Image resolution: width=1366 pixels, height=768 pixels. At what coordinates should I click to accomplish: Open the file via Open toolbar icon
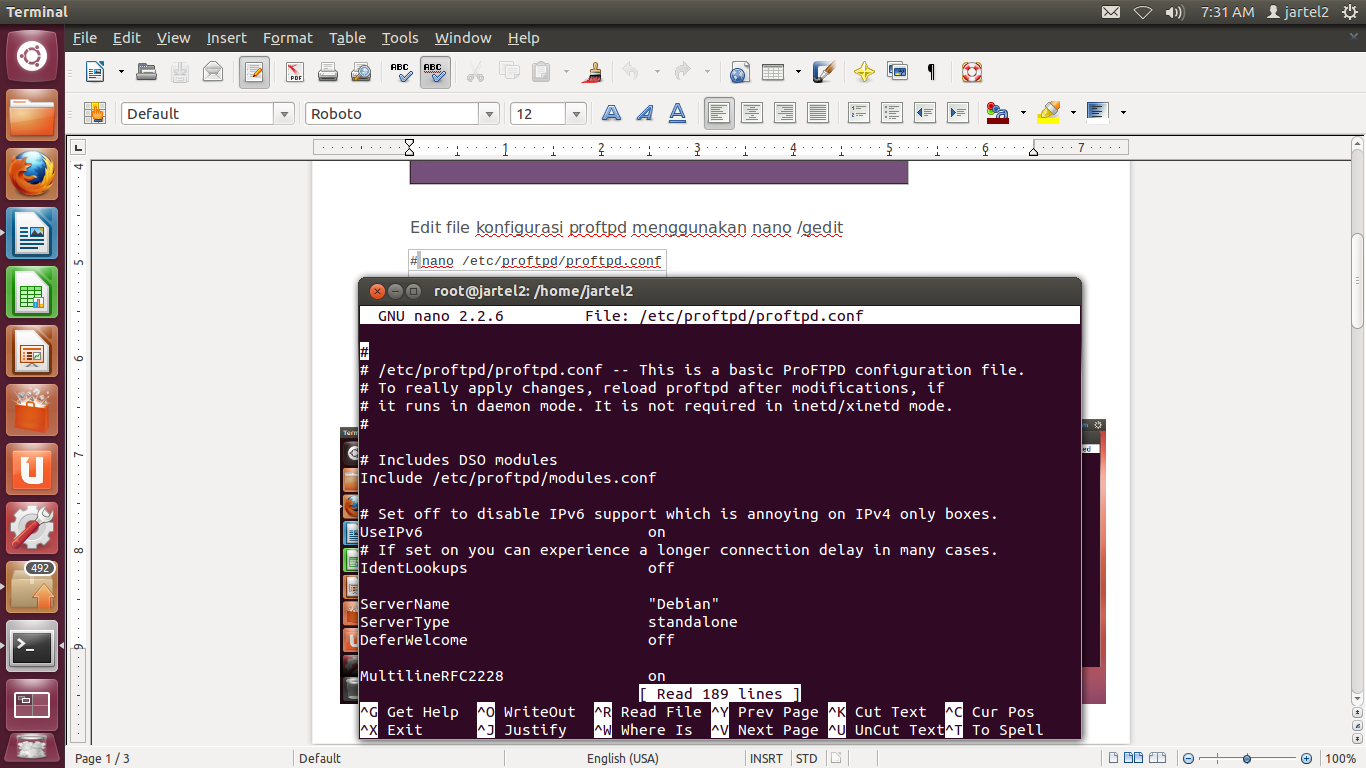click(147, 72)
